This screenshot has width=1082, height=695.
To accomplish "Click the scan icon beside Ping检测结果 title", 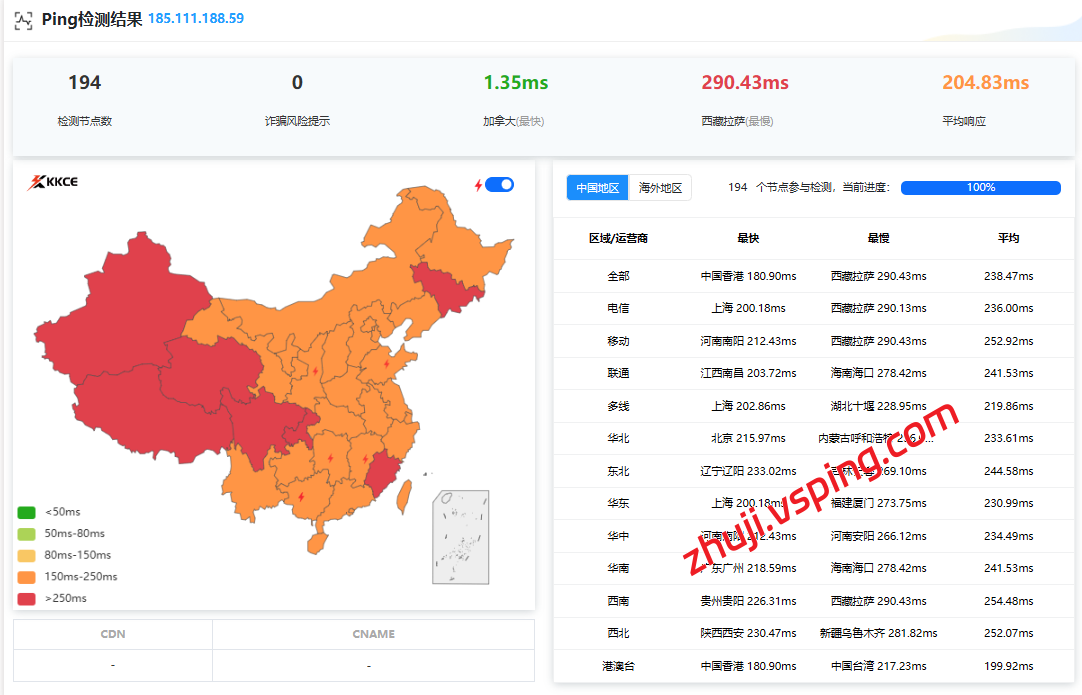I will click(22, 19).
